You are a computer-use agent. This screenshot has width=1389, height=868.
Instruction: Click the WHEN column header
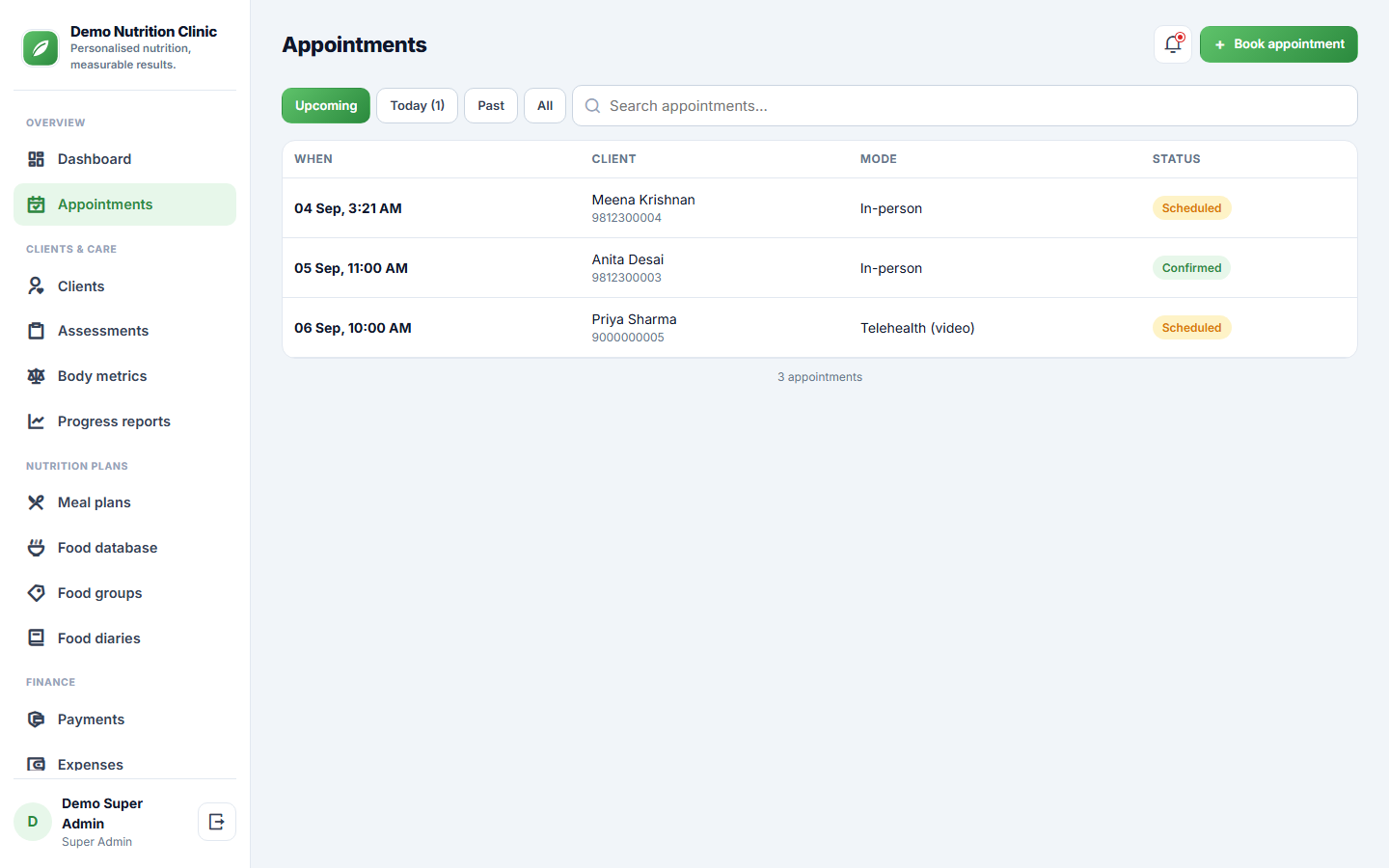[x=313, y=159]
